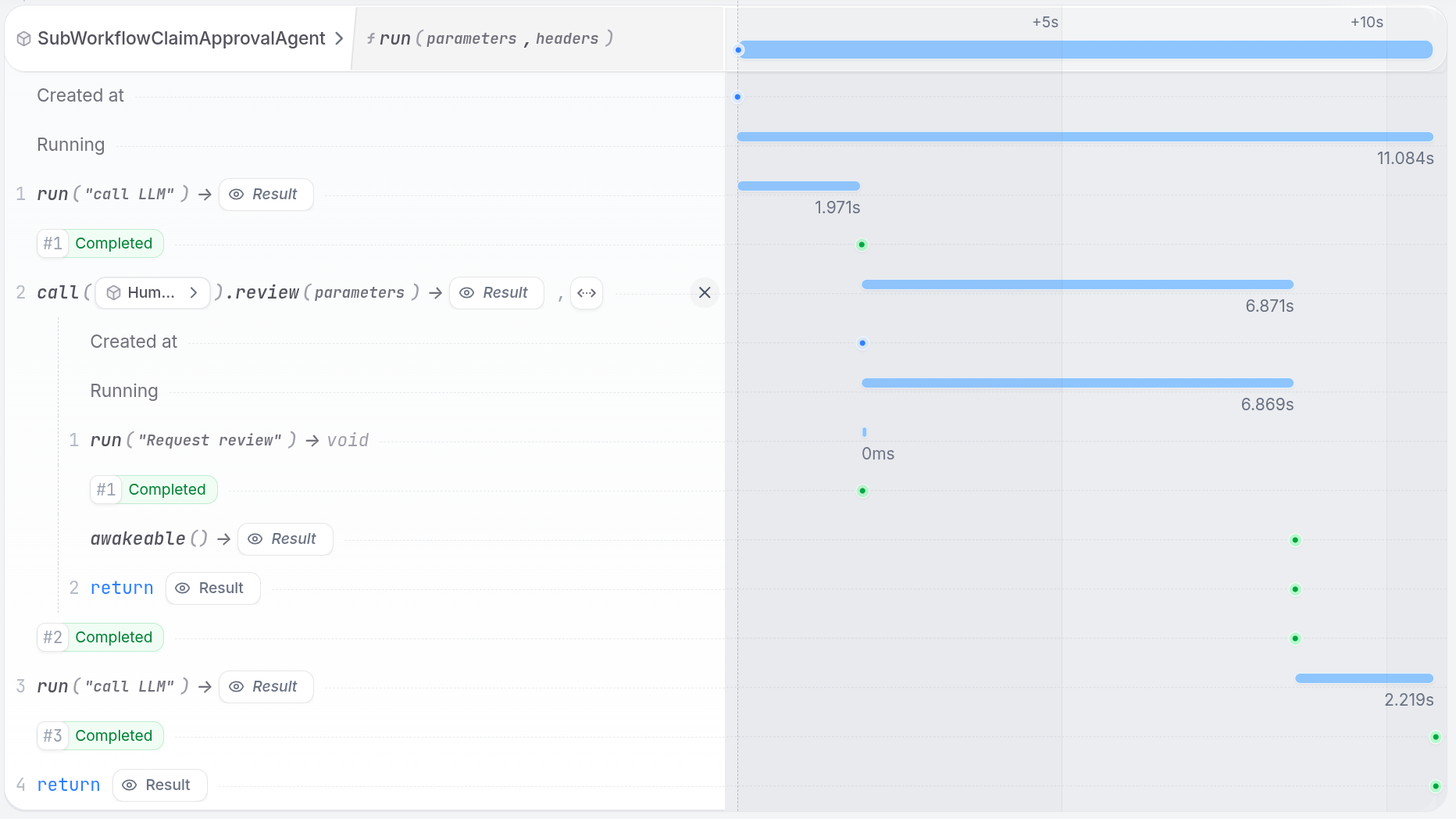Click the cube icon inside the Hum... chip
The width and height of the screenshot is (1456, 819).
113,293
